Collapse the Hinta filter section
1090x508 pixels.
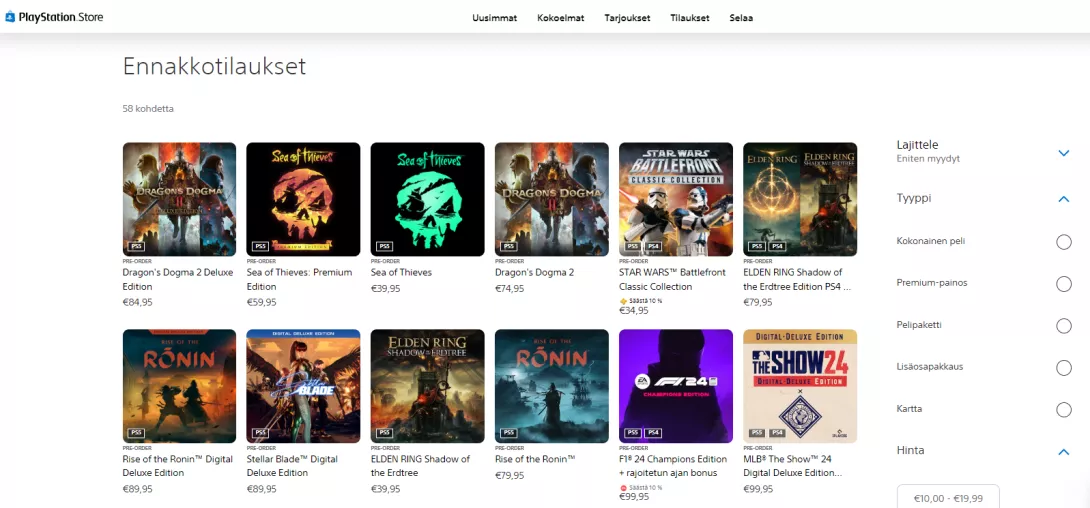tap(1063, 452)
